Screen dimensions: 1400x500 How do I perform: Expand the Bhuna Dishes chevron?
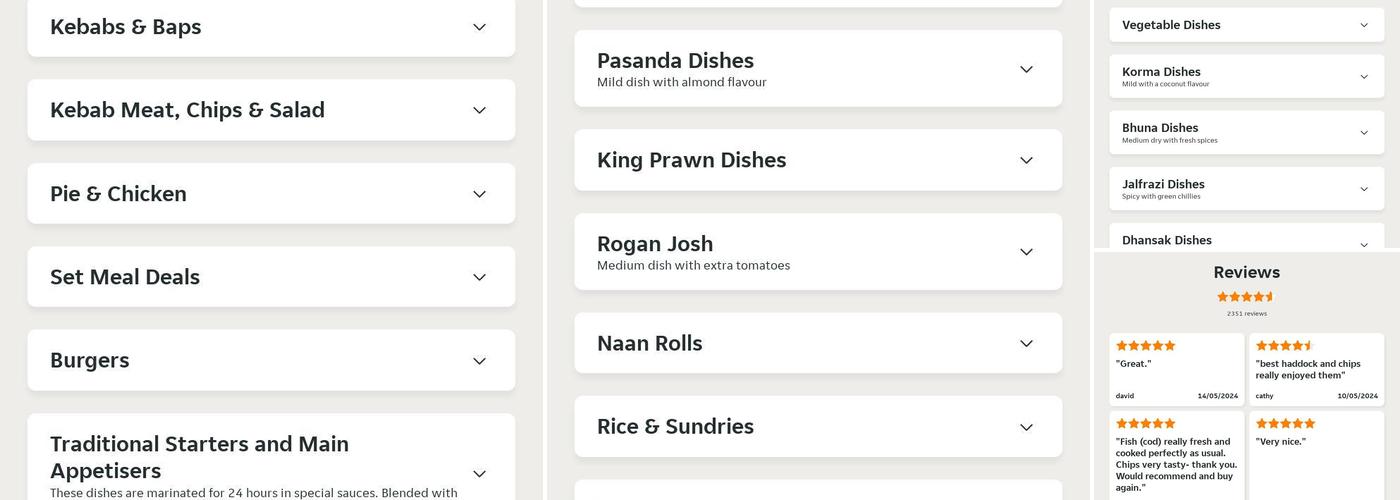(x=1364, y=133)
